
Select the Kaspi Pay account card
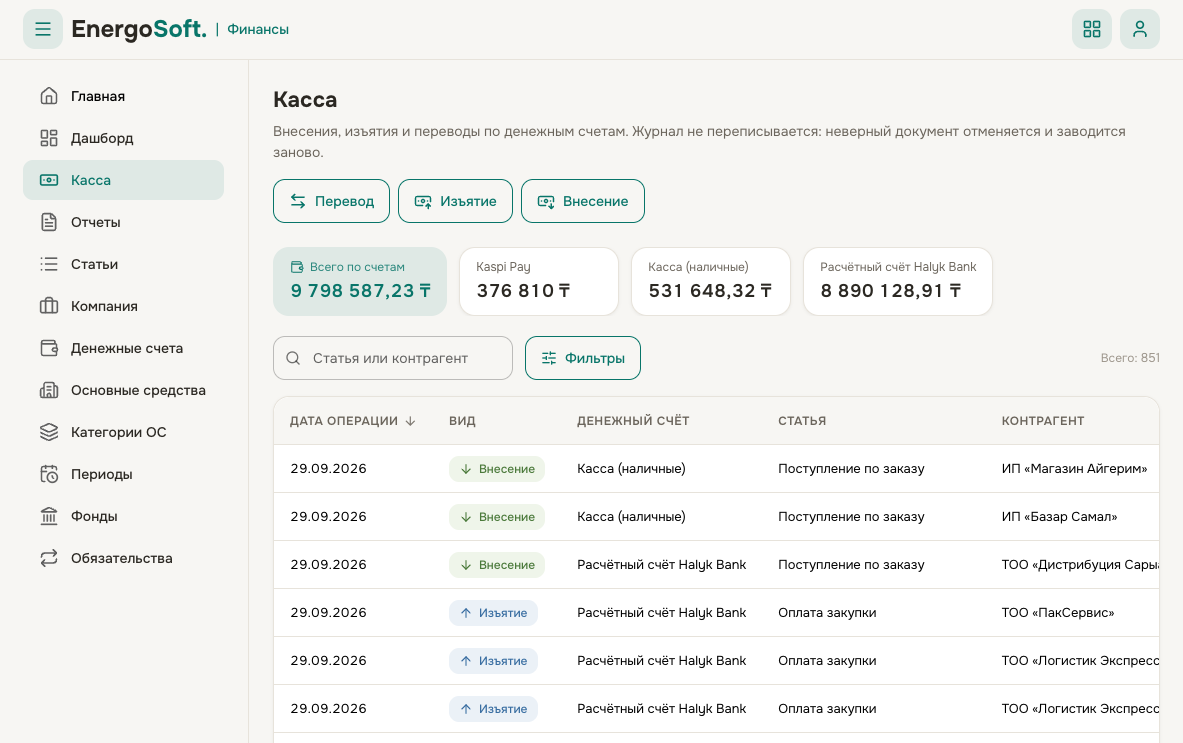point(539,281)
